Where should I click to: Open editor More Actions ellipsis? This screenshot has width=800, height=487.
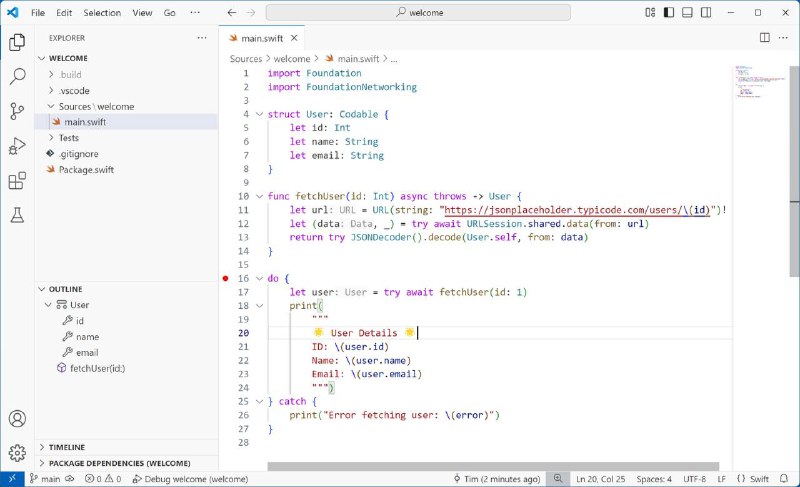click(783, 38)
